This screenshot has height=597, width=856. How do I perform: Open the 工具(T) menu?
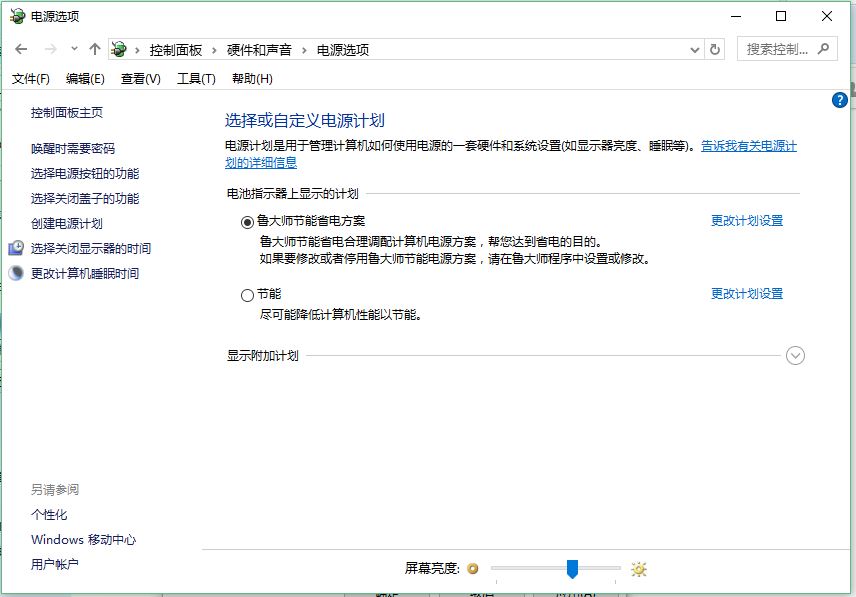(x=197, y=79)
